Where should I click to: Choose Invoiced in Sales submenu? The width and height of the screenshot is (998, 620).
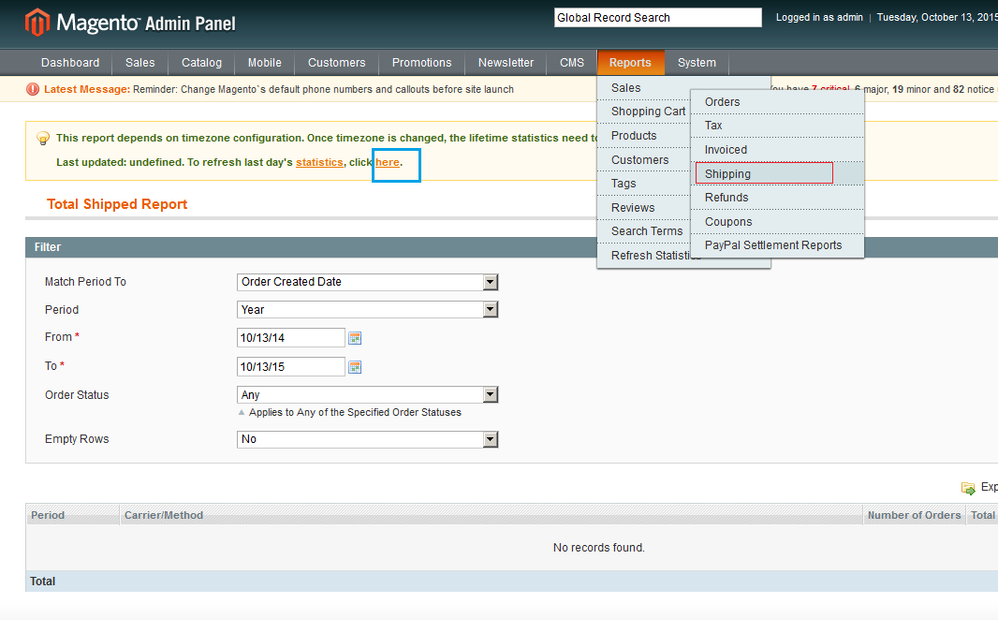click(777, 150)
